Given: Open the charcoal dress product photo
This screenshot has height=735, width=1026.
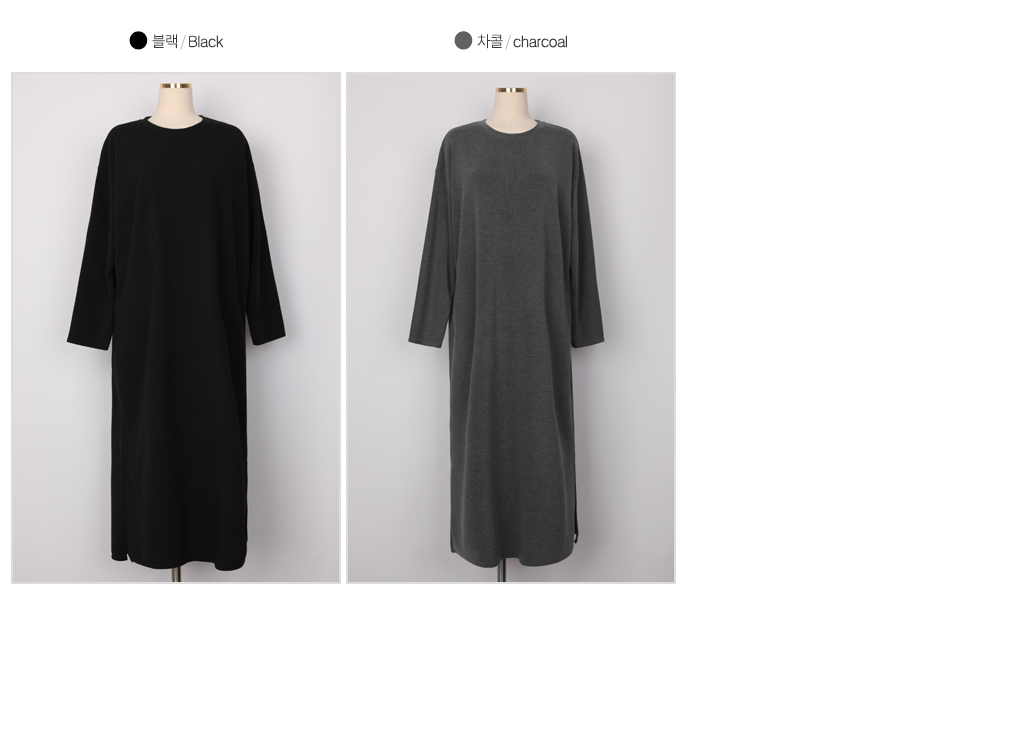Looking at the screenshot, I should (x=511, y=328).
